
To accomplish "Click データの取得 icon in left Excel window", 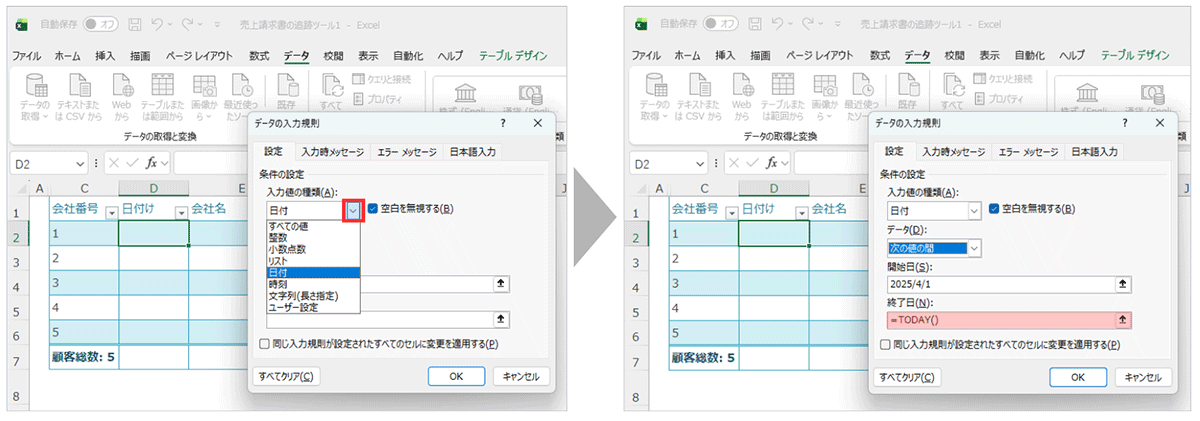I will click(x=36, y=86).
